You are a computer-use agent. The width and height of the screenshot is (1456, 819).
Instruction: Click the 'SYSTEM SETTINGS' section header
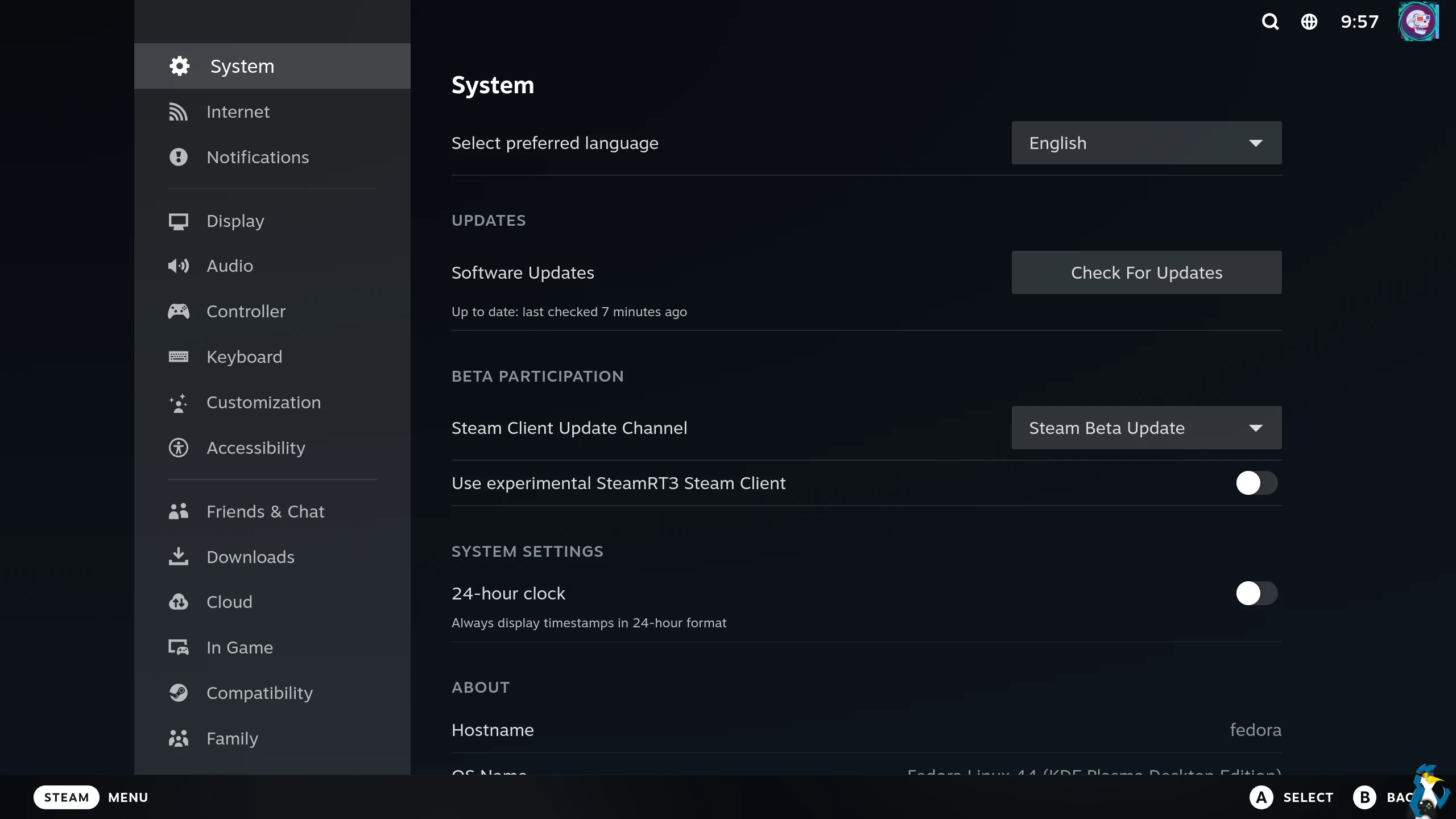527,551
